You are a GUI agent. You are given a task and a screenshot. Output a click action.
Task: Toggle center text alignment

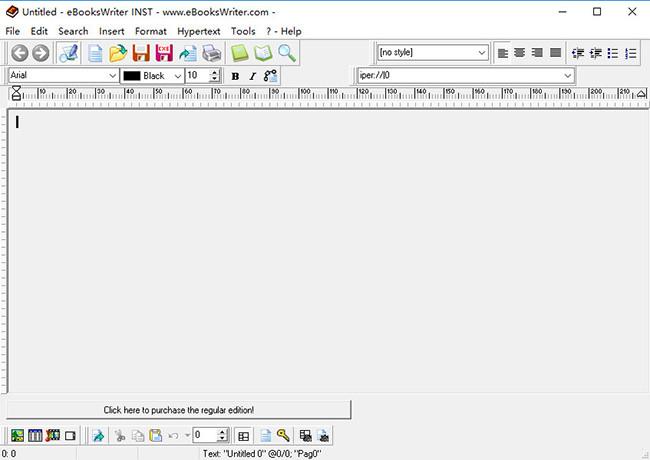click(x=519, y=53)
